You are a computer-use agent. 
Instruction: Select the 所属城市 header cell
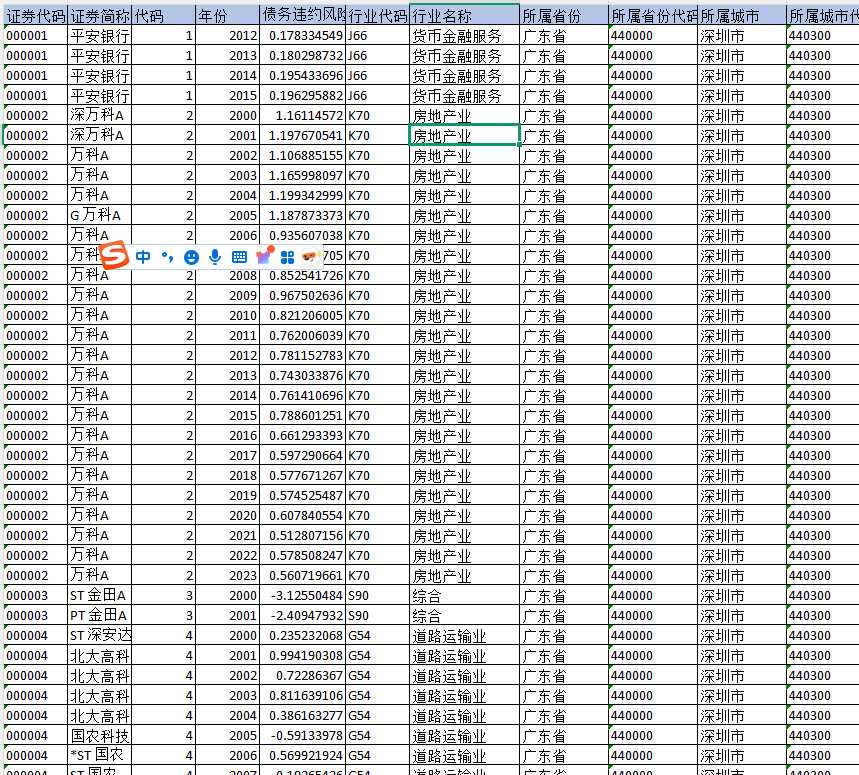[740, 16]
